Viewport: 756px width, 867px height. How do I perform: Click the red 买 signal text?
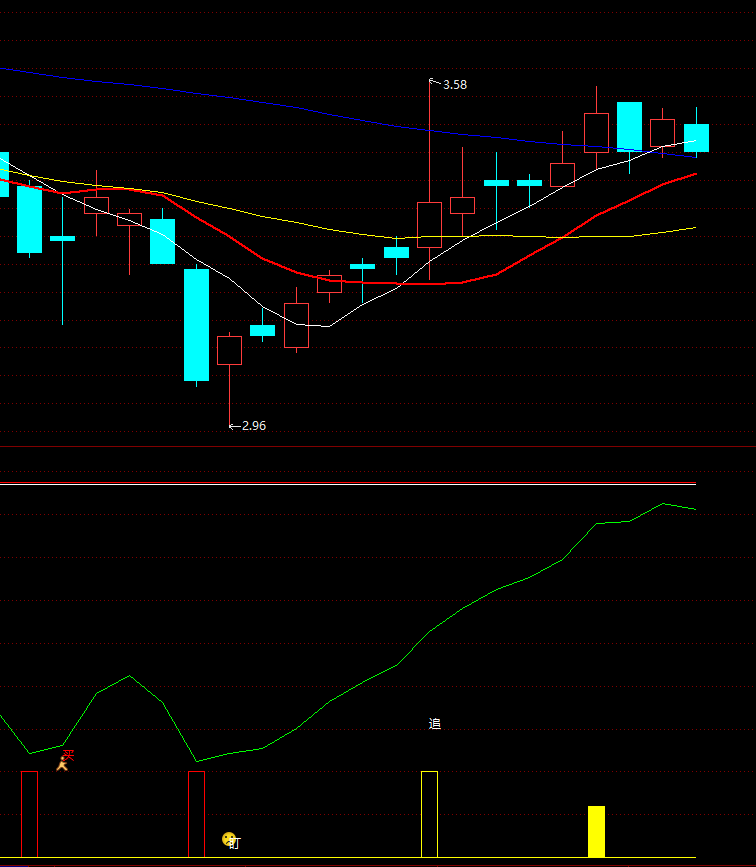(x=68, y=755)
